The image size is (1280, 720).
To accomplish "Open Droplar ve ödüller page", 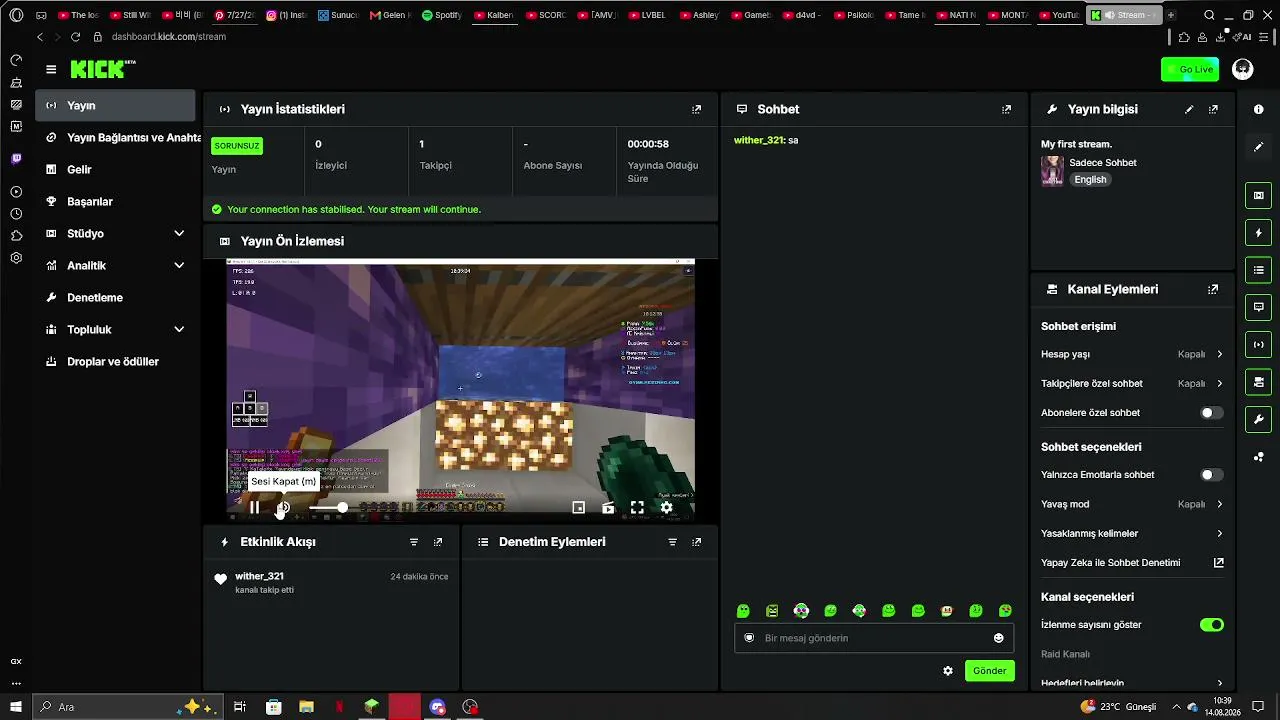I will click(x=115, y=361).
